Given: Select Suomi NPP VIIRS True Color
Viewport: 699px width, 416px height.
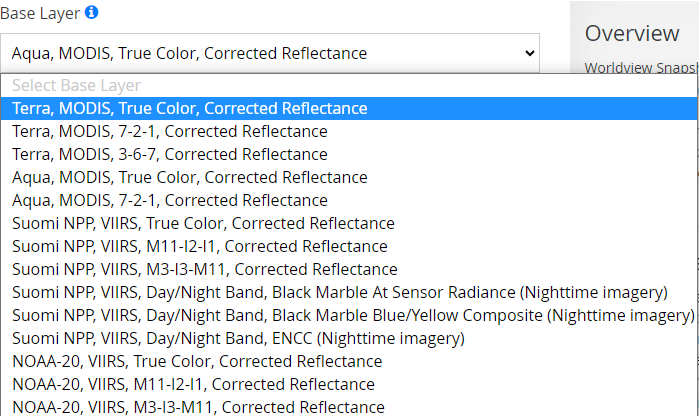Looking at the screenshot, I should (x=203, y=223).
